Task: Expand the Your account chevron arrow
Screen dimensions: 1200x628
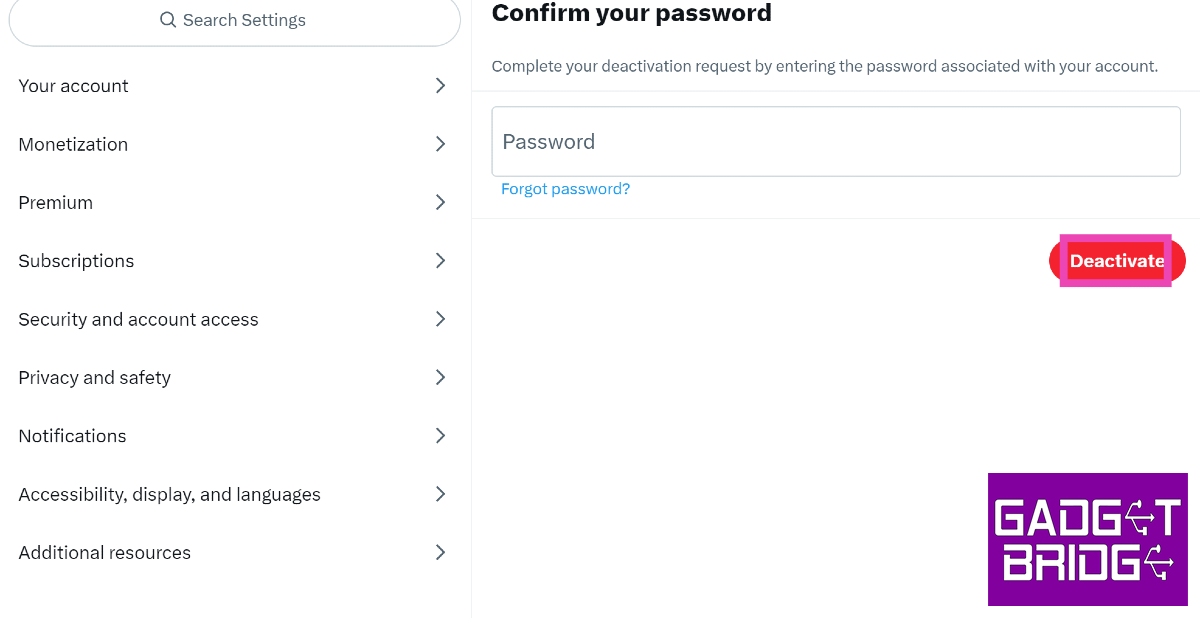Action: coord(440,86)
